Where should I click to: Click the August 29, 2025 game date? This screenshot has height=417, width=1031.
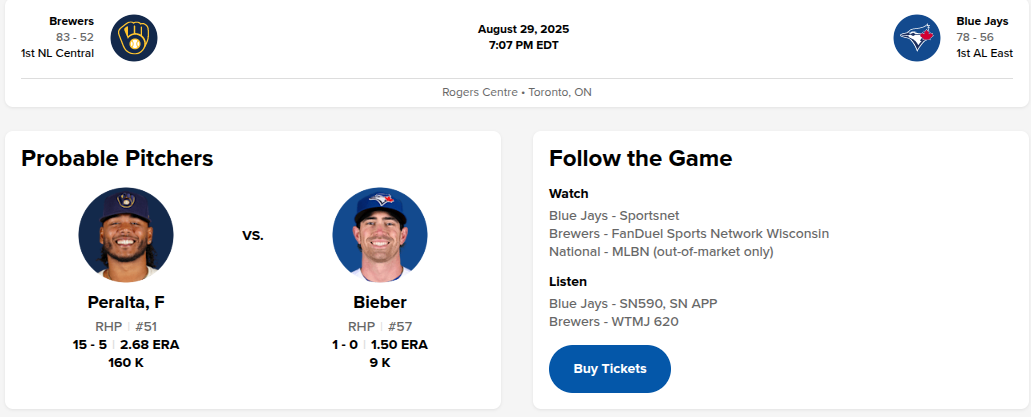(x=523, y=29)
